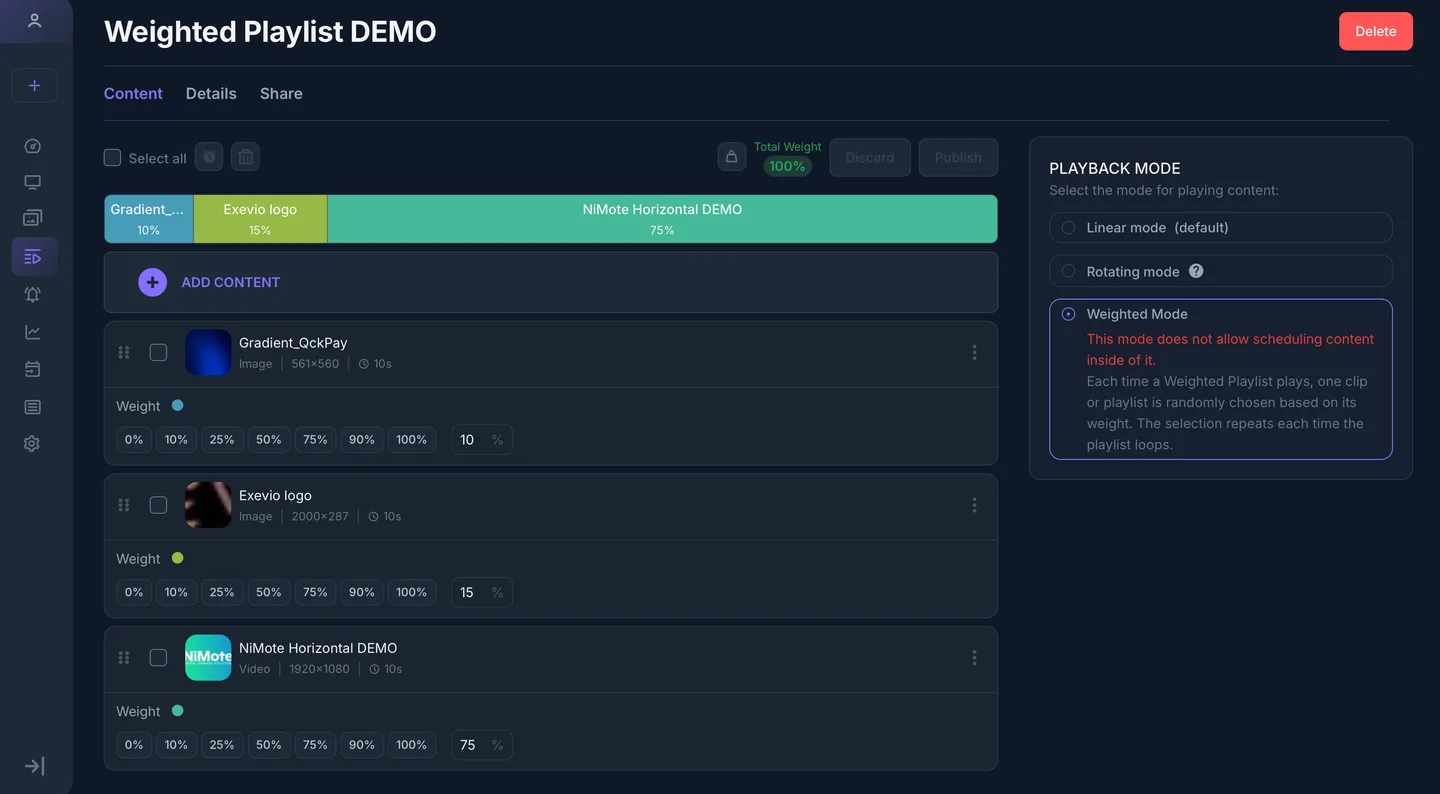The width and height of the screenshot is (1440, 794).
Task: Tick the Select all checkbox
Action: 113,157
